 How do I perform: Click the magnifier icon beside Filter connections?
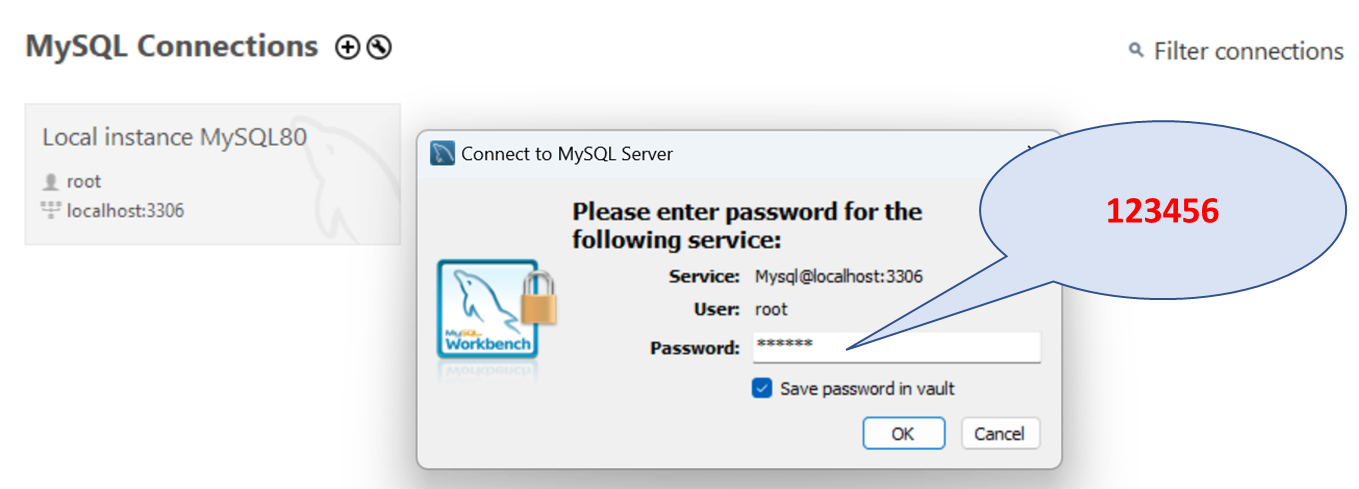pos(1136,50)
